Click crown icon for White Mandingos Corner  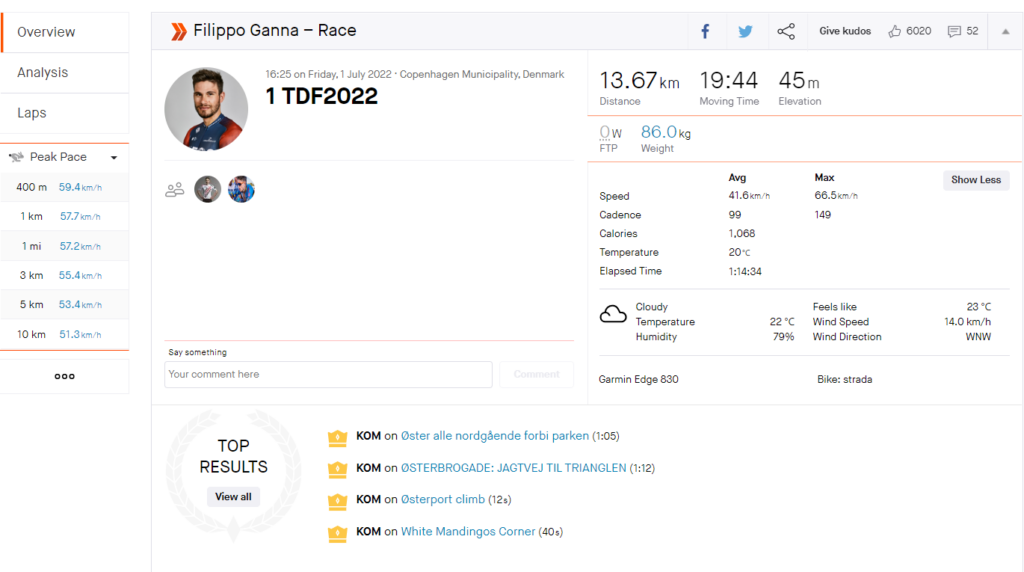[x=338, y=533]
